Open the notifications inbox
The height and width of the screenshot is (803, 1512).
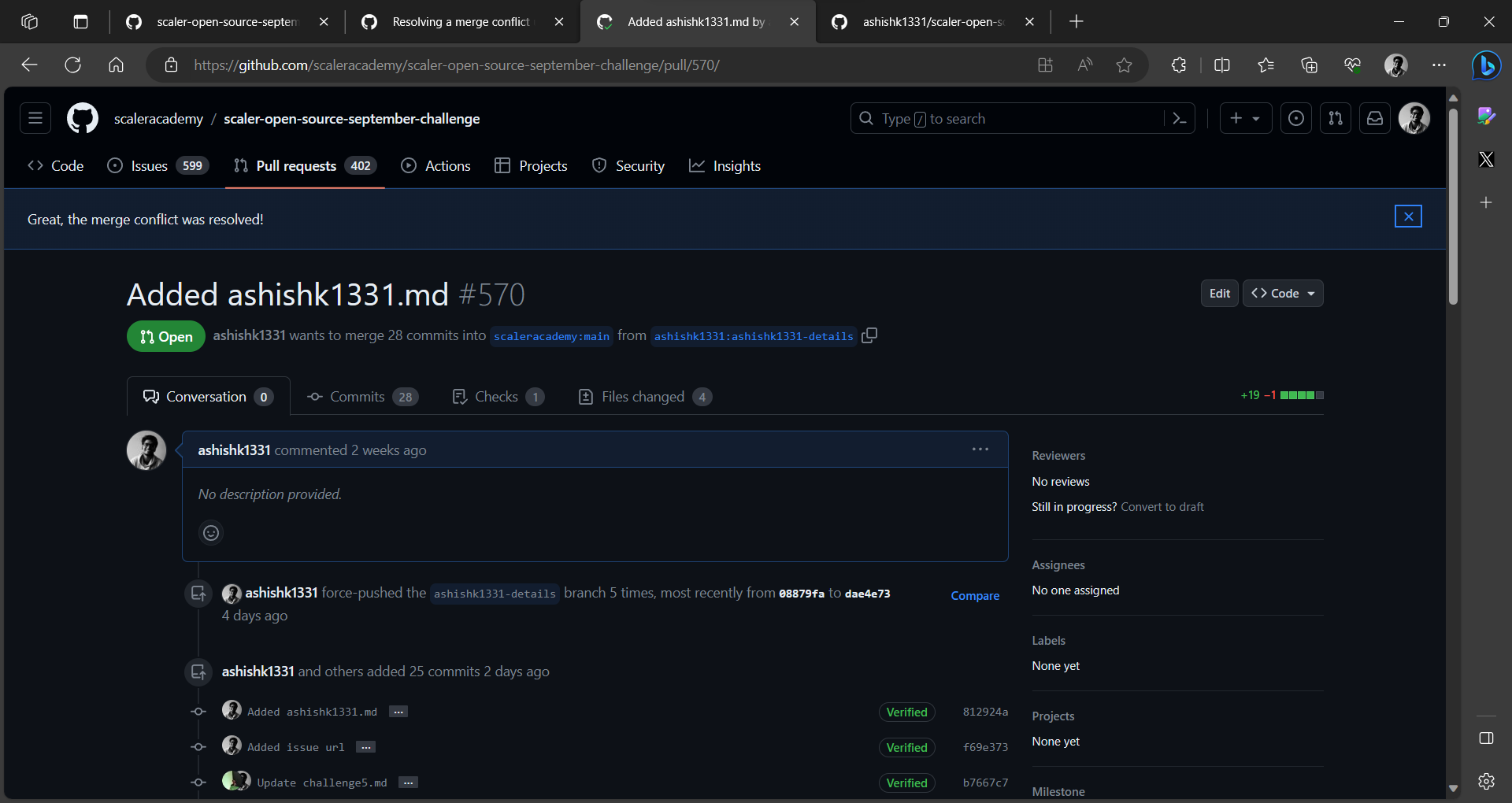coord(1375,118)
